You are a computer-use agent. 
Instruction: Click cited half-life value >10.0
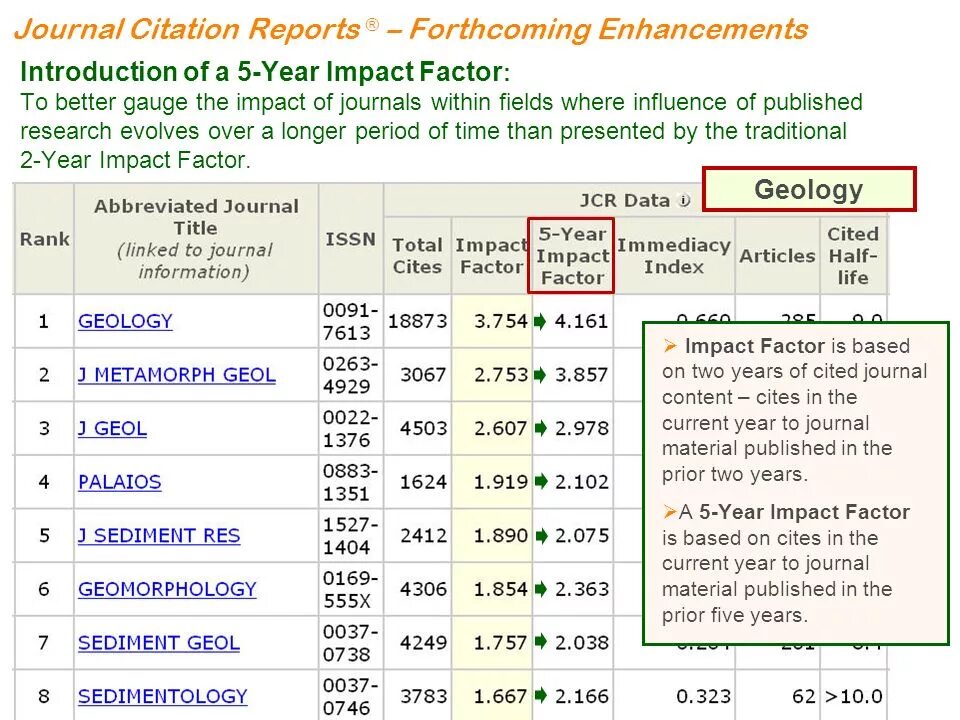[x=853, y=696]
